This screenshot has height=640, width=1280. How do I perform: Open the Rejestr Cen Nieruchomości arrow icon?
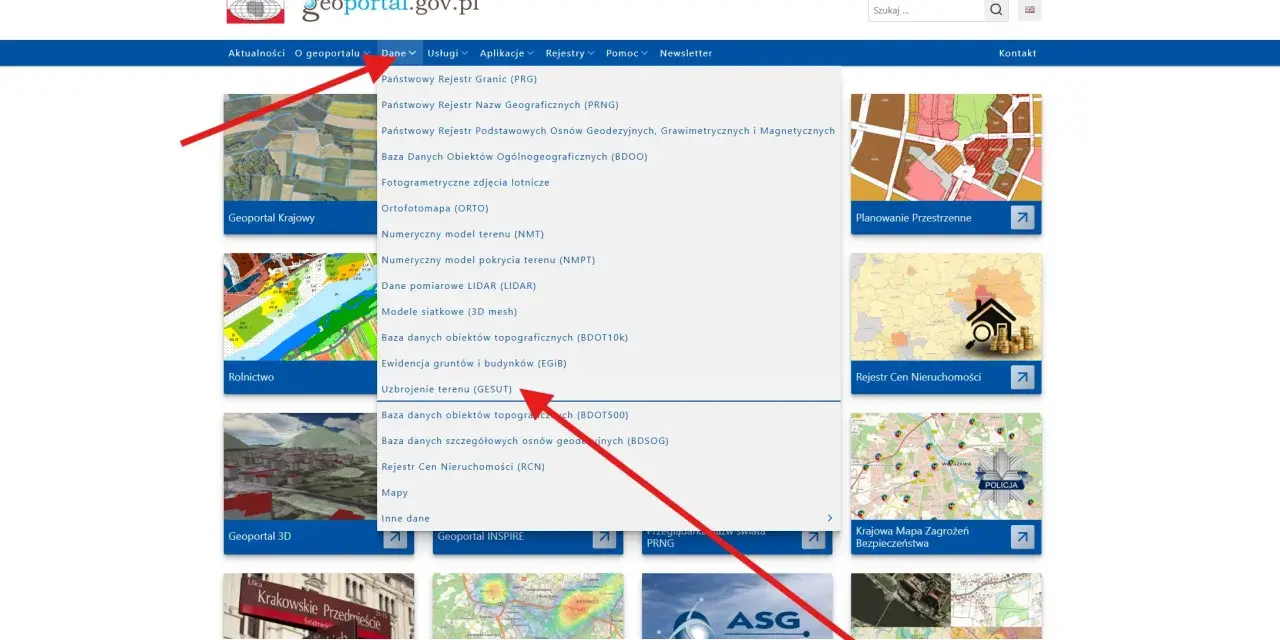pos(1022,377)
